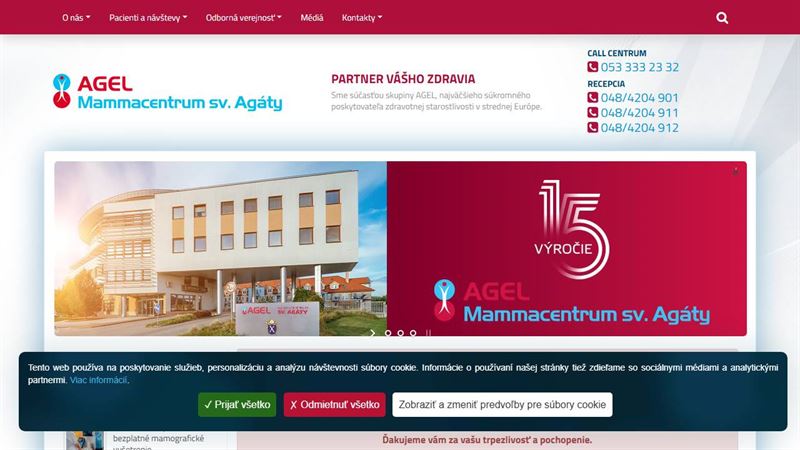The height and width of the screenshot is (450, 800).
Task: Select the first carousel slide dot
Action: click(388, 333)
